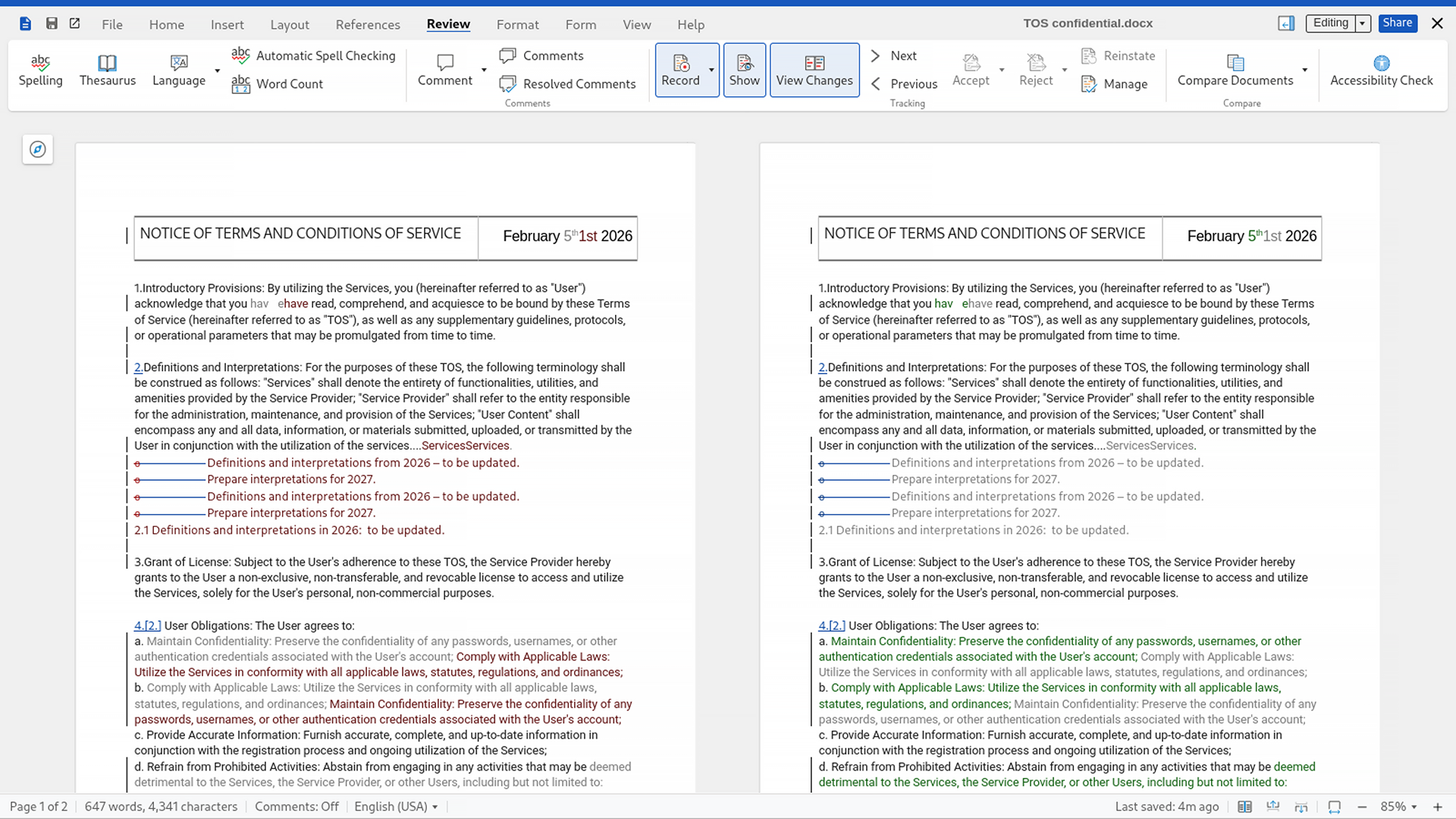Click the save document icon
The width and height of the screenshot is (1456, 819).
(52, 24)
